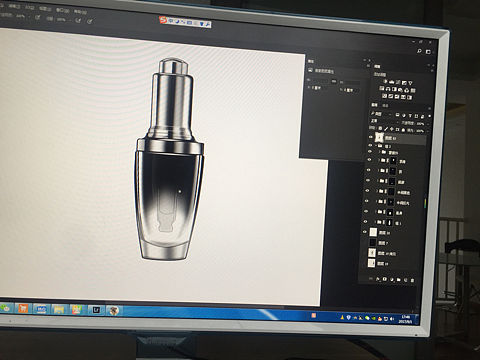Open the search icon at top right
The height and width of the screenshot is (360, 480).
pyautogui.click(x=419, y=51)
